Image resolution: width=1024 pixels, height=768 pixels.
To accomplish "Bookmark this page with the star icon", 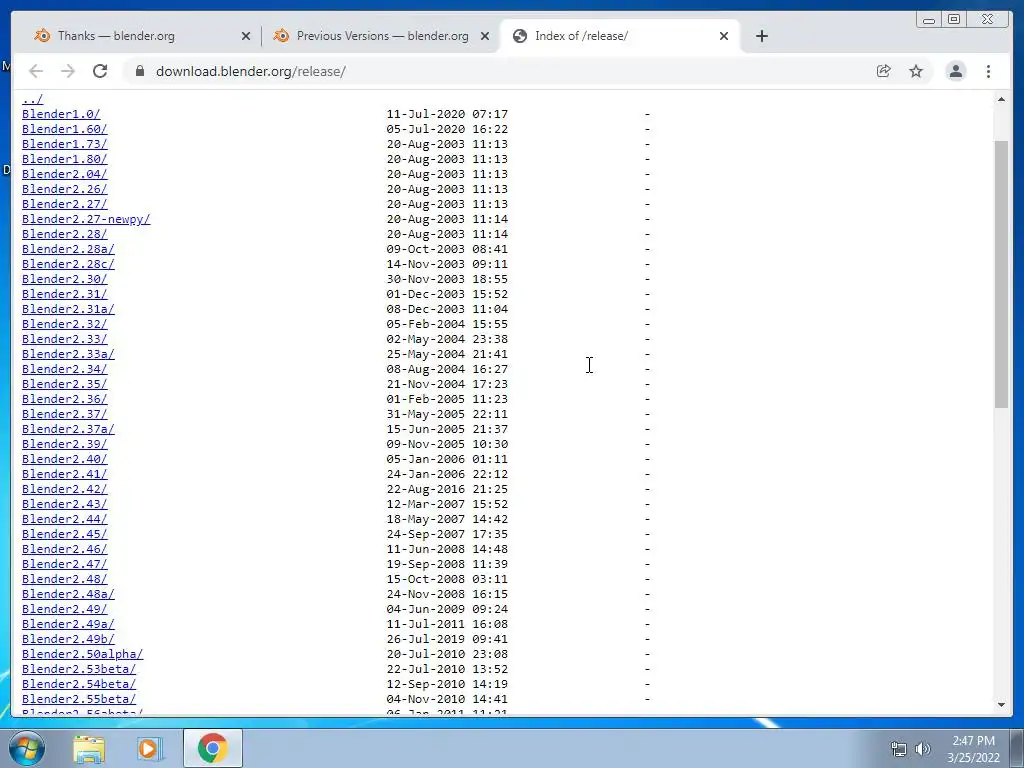I will tap(916, 71).
